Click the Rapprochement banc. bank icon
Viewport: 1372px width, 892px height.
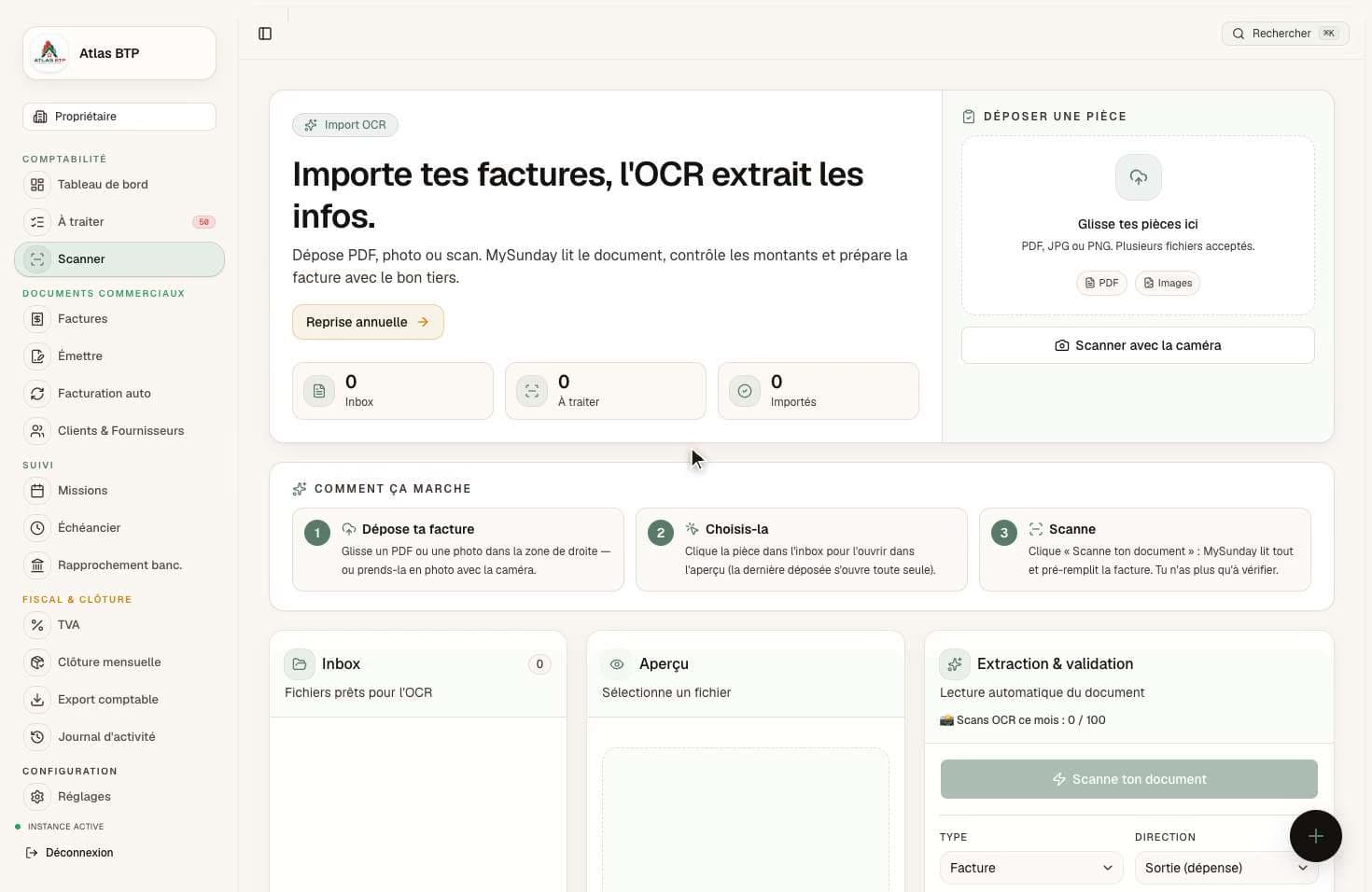pos(37,565)
